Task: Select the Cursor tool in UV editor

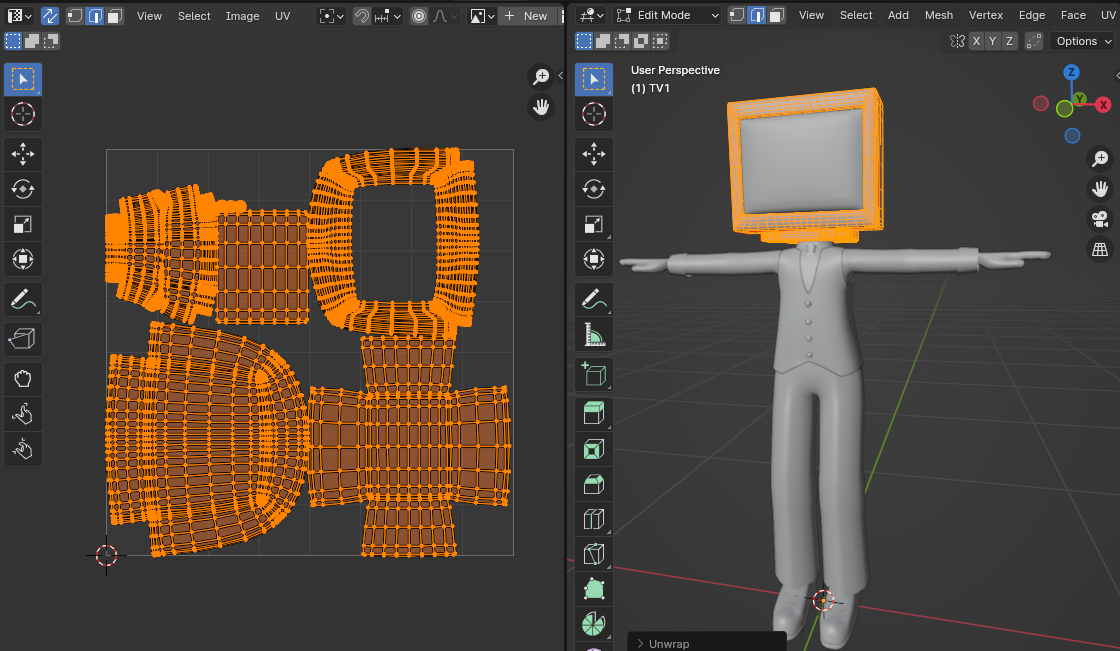Action: (x=23, y=114)
